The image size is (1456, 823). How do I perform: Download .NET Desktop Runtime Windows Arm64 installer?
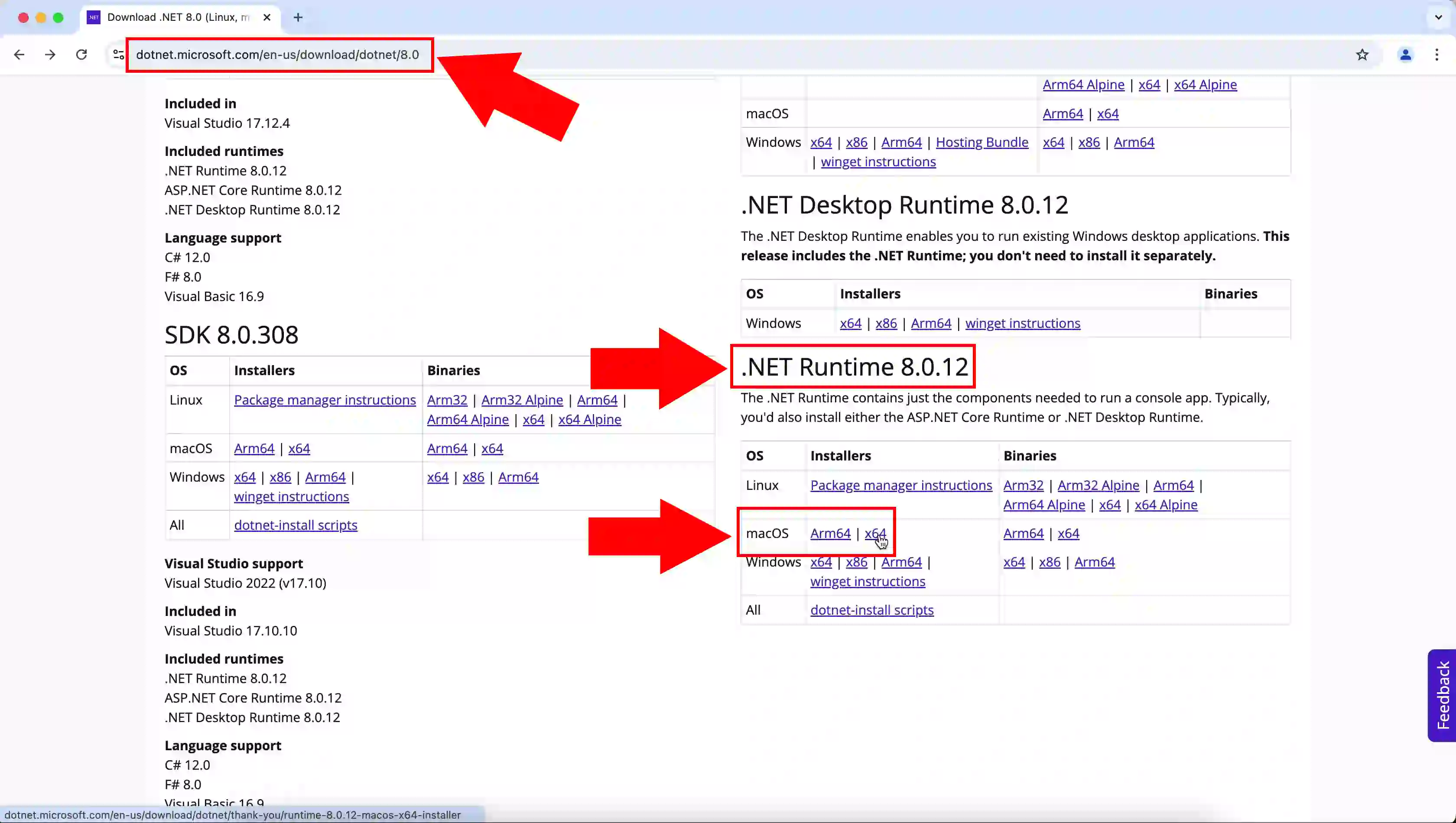[931, 323]
